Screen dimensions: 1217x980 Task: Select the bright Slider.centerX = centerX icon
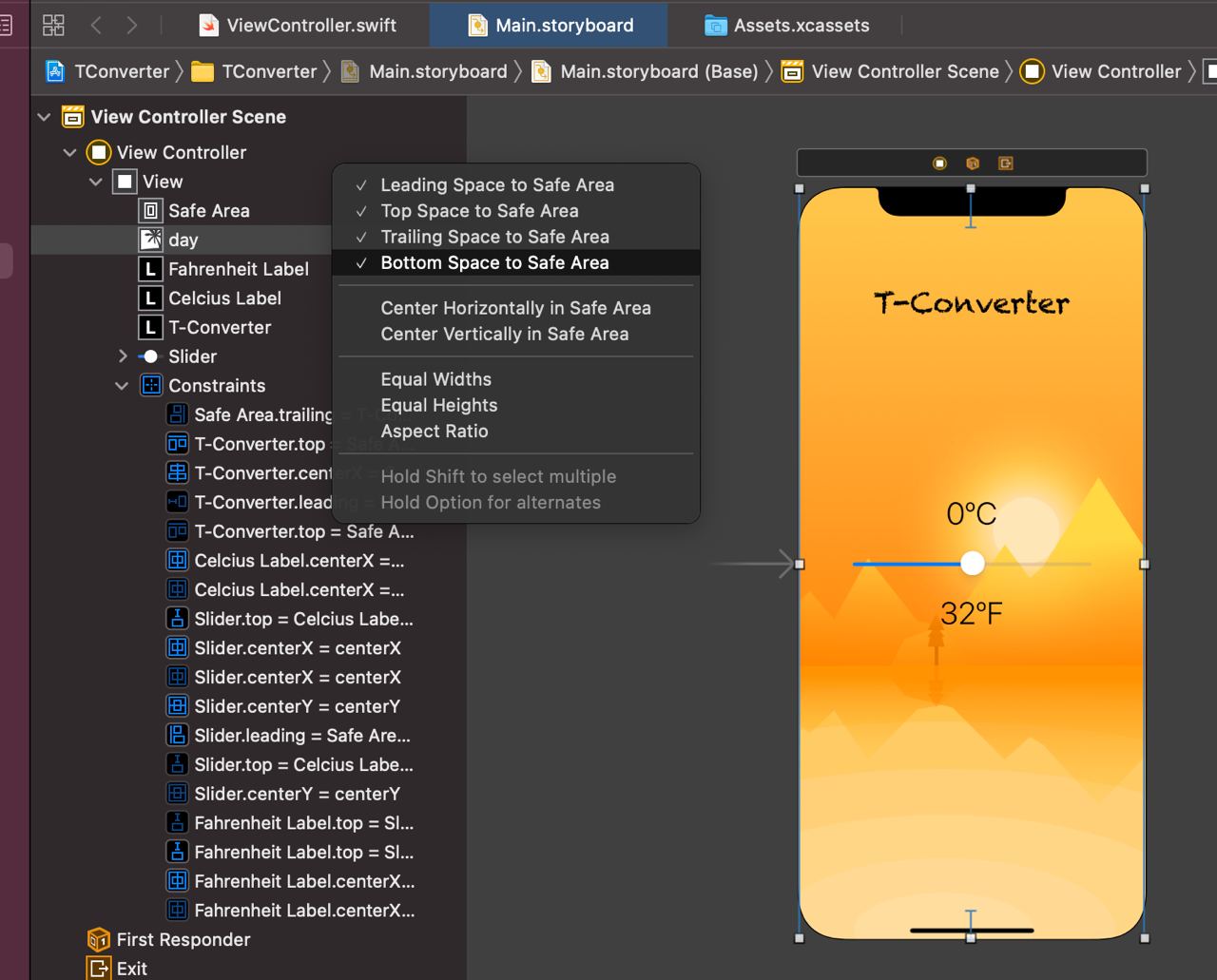[x=177, y=648]
